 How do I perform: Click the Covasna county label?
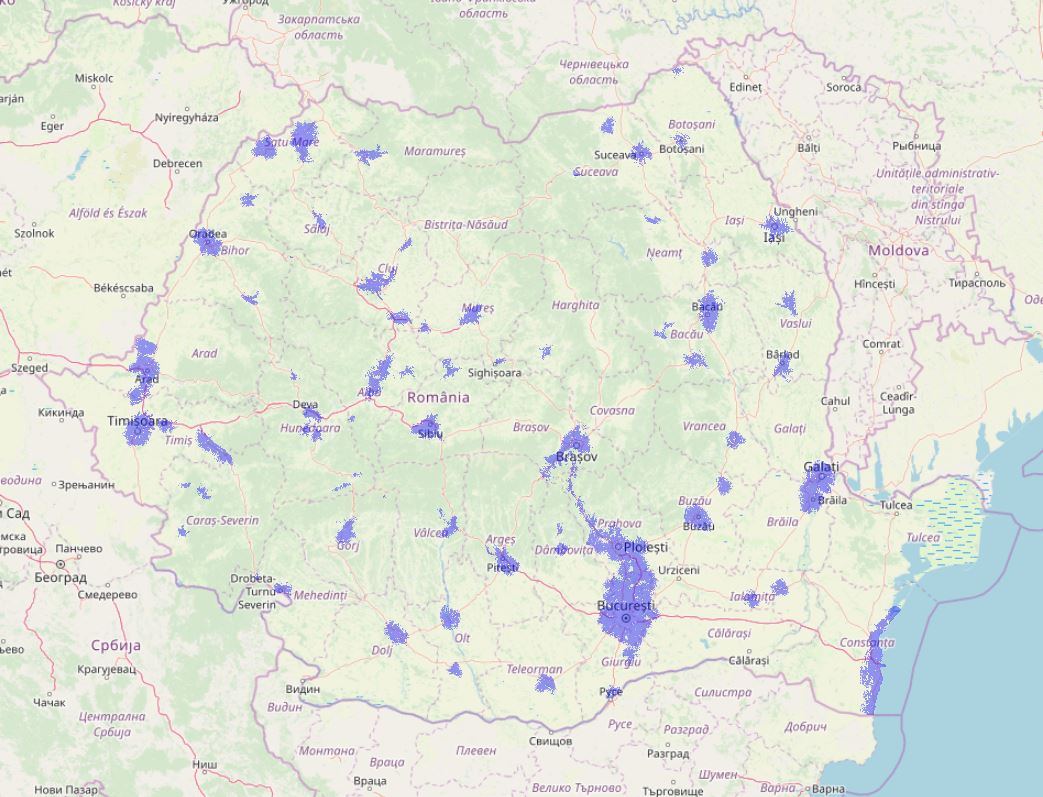click(x=612, y=410)
